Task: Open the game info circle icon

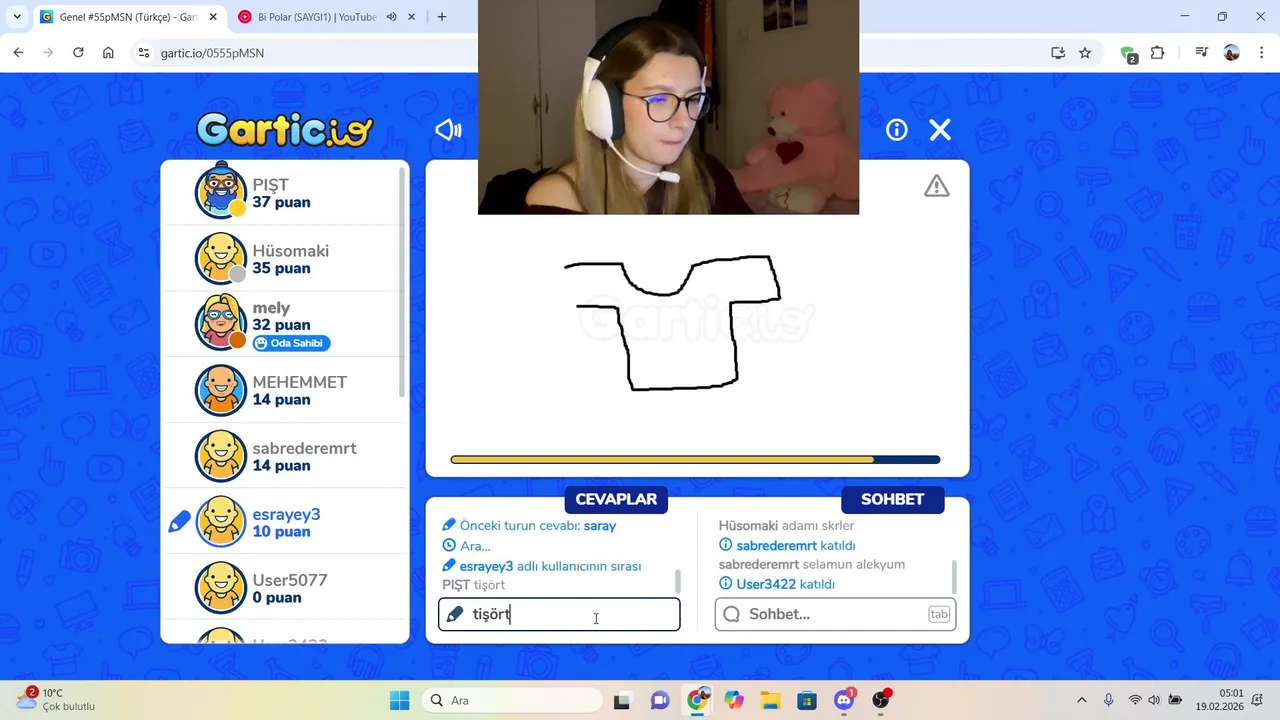Action: [897, 130]
